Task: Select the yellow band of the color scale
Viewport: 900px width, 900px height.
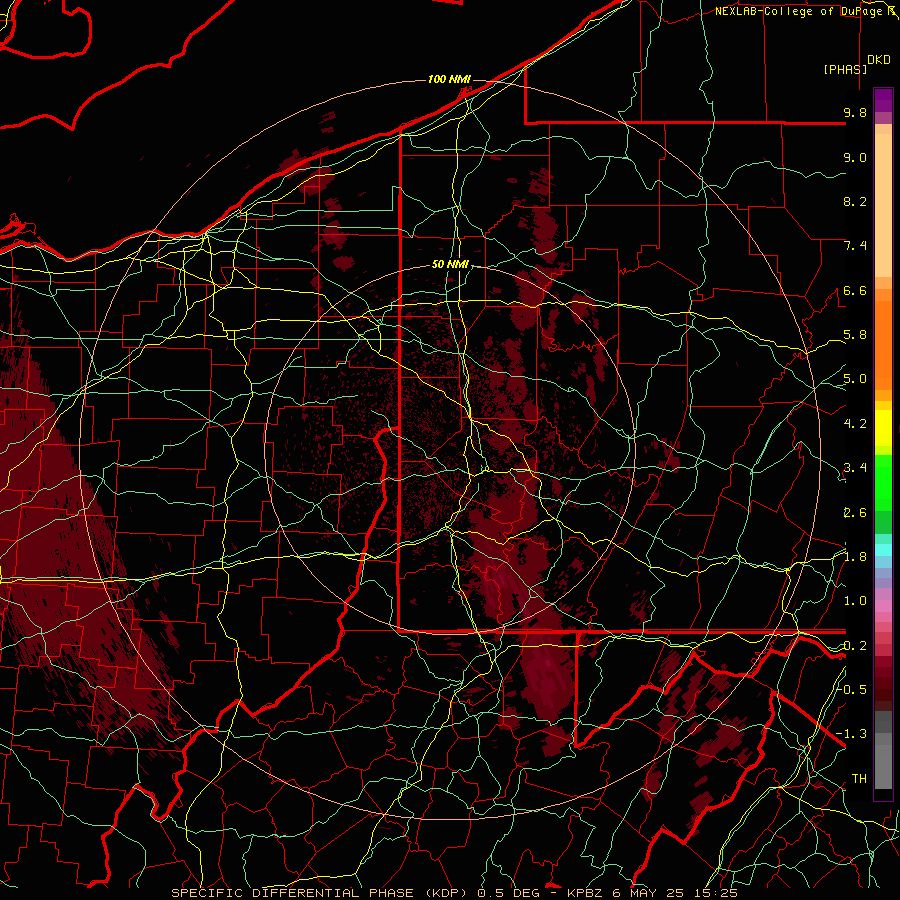Action: 883,428
